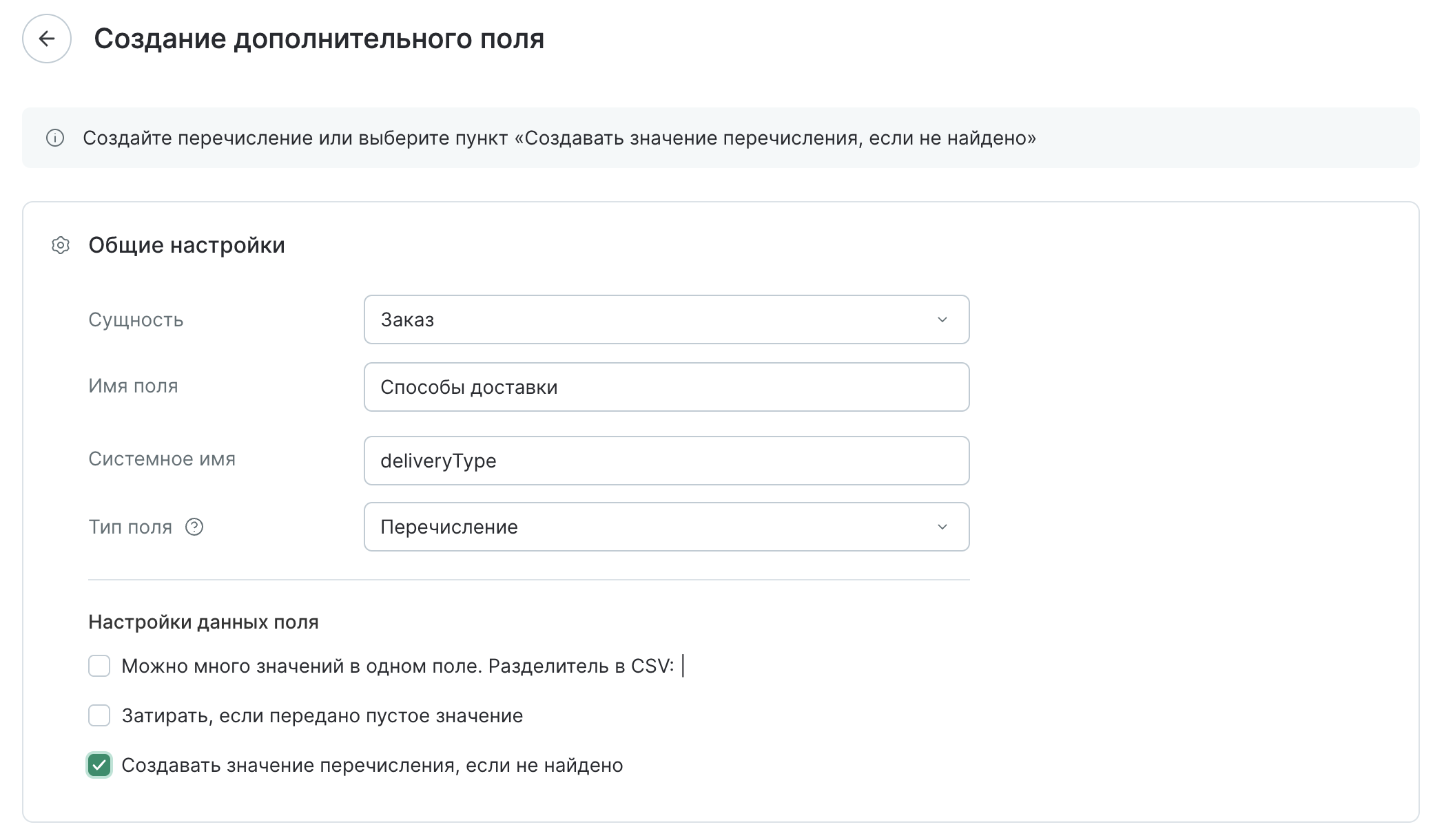Enable «Можно много значений в одном поле»
Image resolution: width=1444 pixels, height=840 pixels.
point(99,666)
